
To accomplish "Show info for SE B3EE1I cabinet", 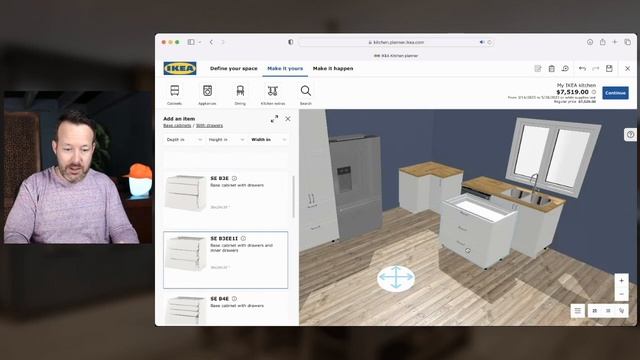I will (243, 238).
